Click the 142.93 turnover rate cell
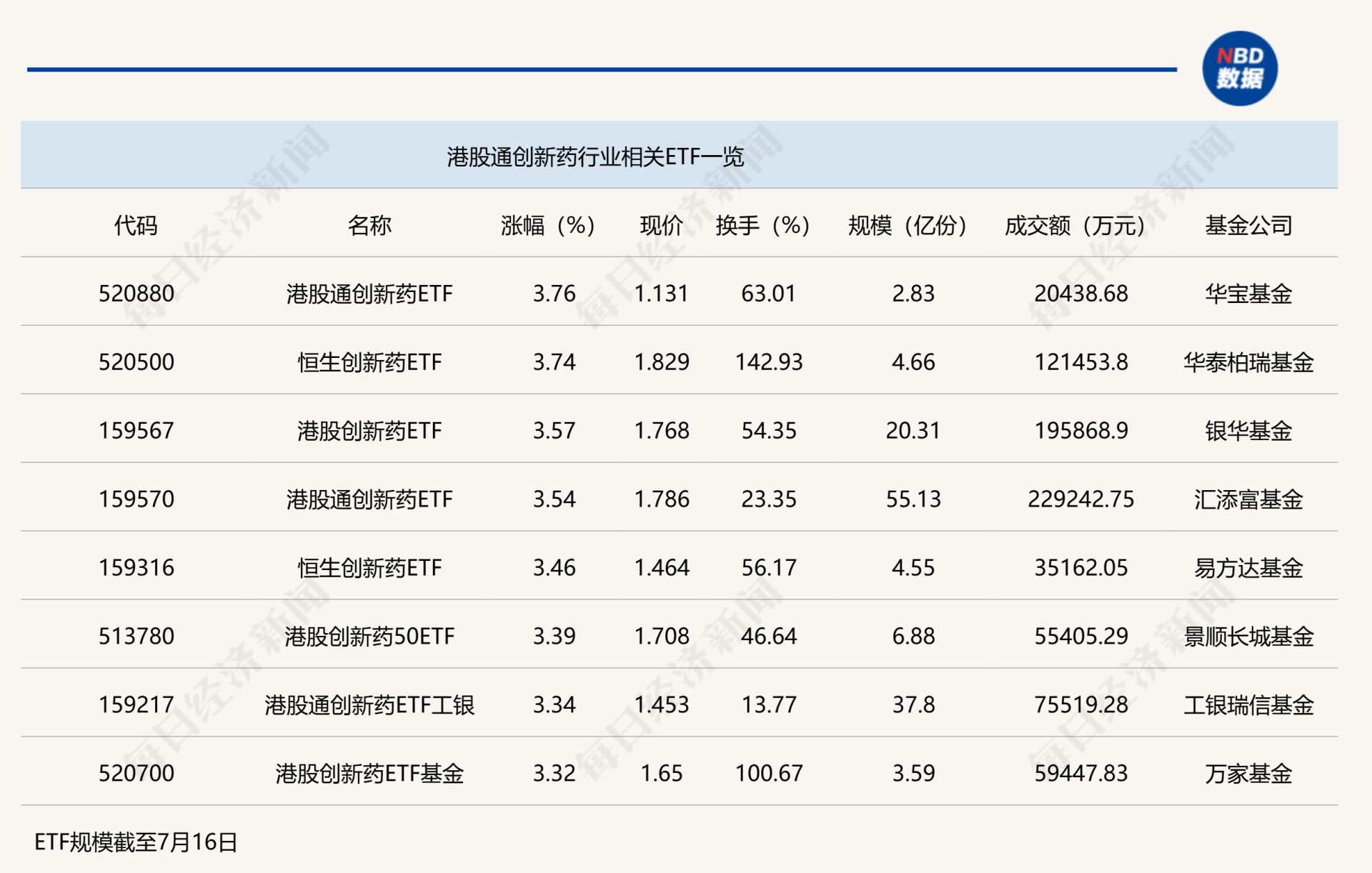This screenshot has width=1372, height=873. pyautogui.click(x=769, y=362)
